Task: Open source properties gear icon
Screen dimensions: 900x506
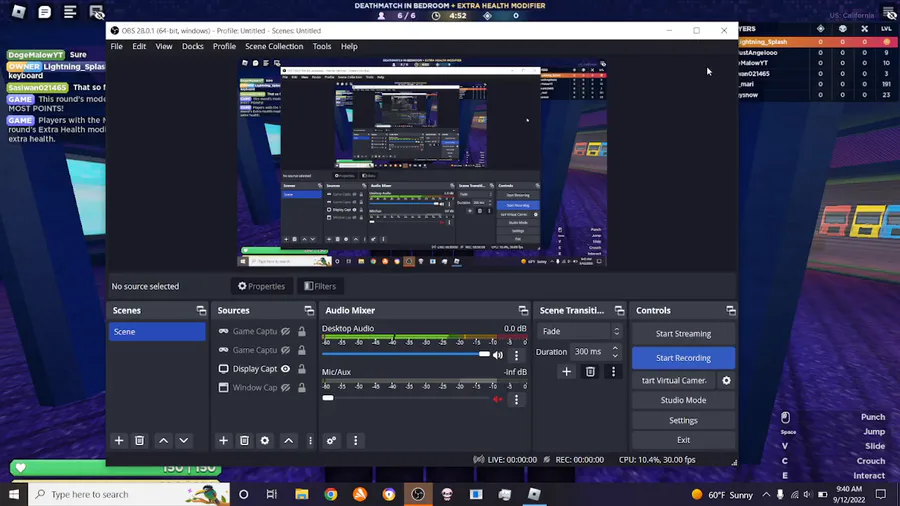Action: click(x=265, y=441)
